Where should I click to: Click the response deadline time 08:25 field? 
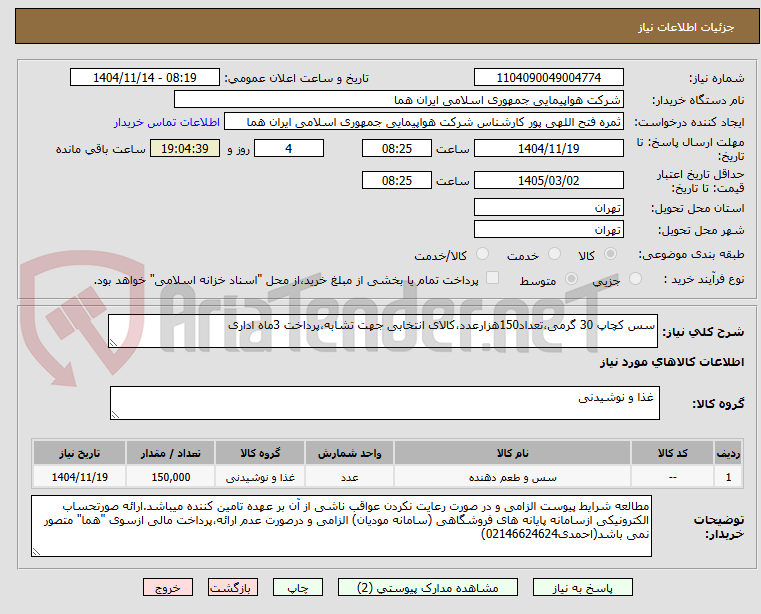[x=397, y=149]
